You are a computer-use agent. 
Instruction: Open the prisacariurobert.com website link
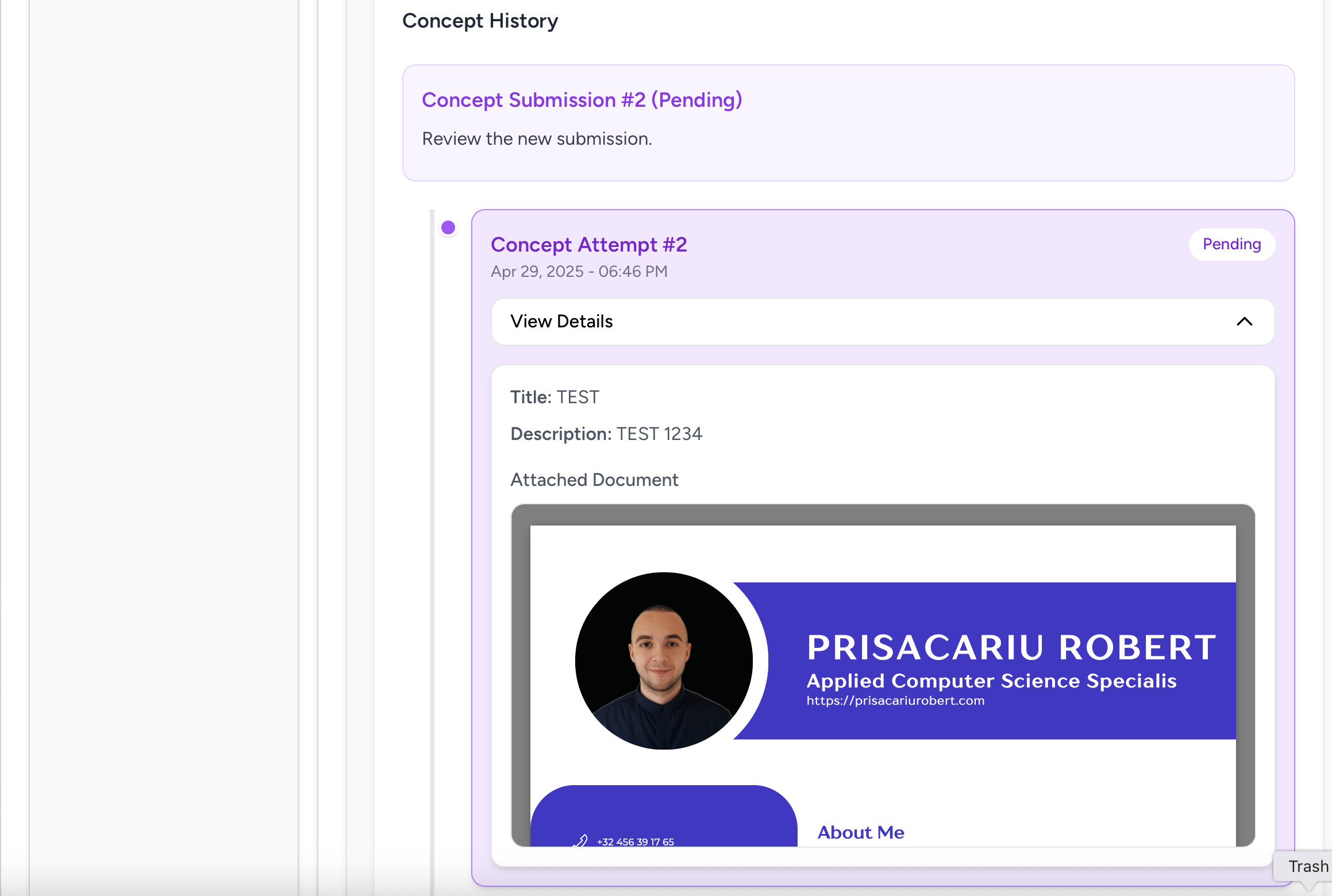(895, 701)
